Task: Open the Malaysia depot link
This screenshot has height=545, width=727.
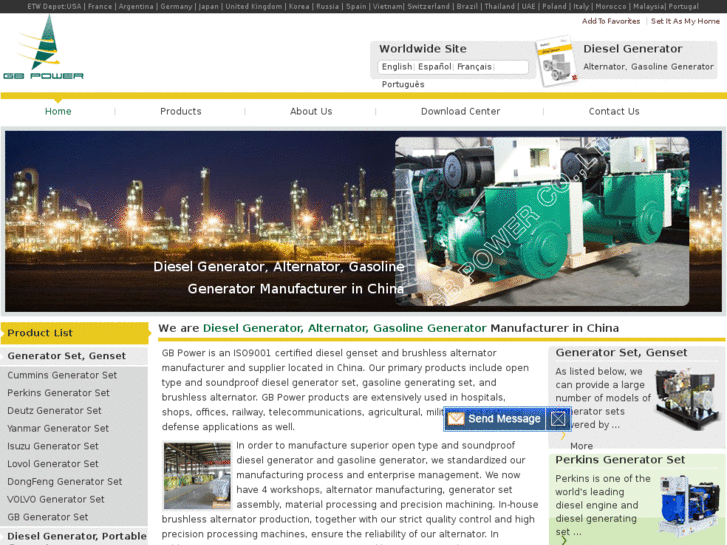Action: click(649, 6)
